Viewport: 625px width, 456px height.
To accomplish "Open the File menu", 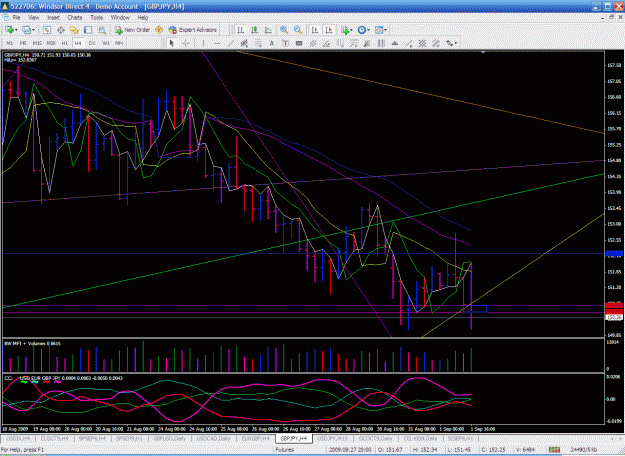I will [x=16, y=18].
